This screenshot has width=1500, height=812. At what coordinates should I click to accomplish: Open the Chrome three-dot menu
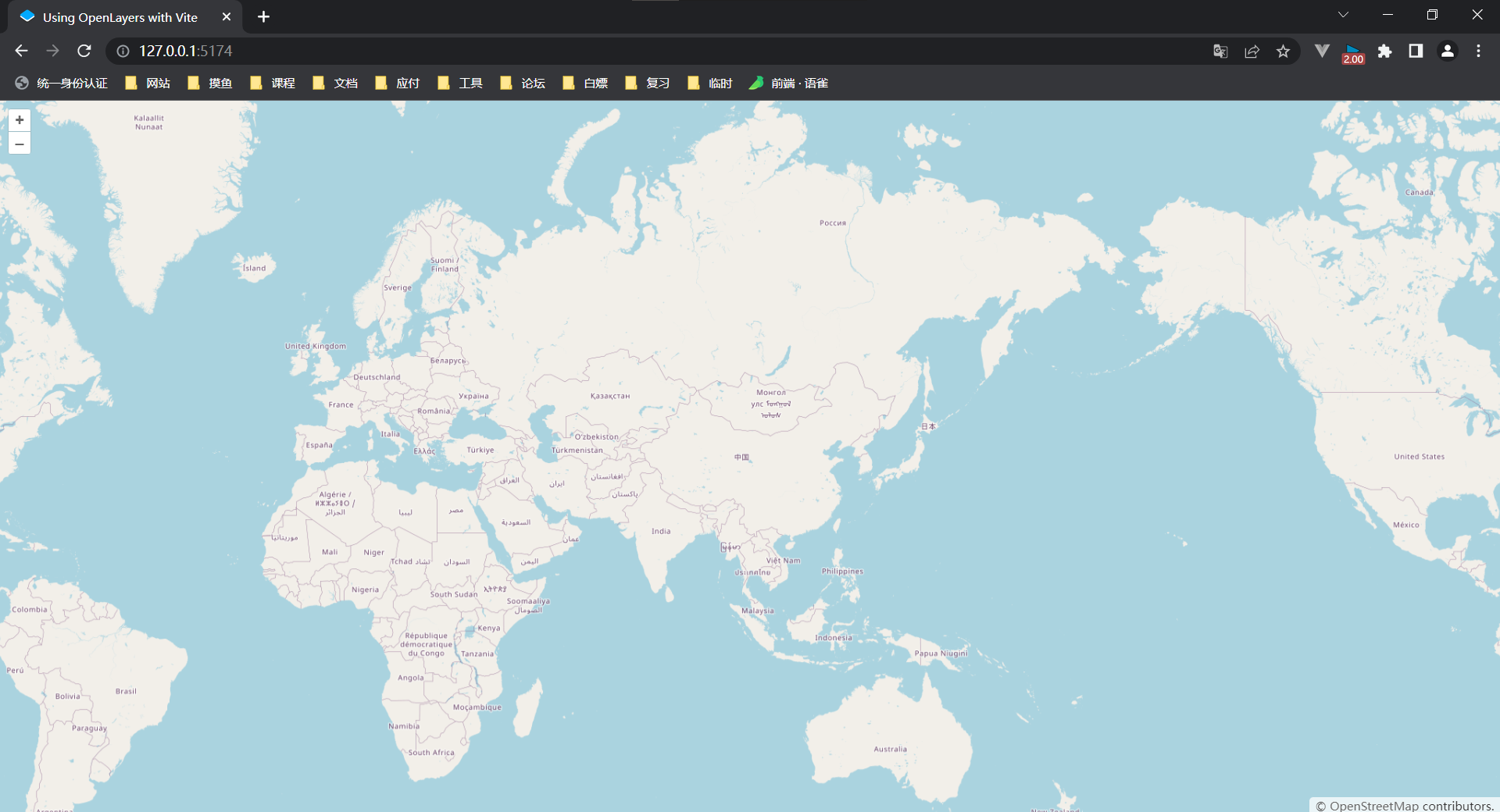point(1478,51)
